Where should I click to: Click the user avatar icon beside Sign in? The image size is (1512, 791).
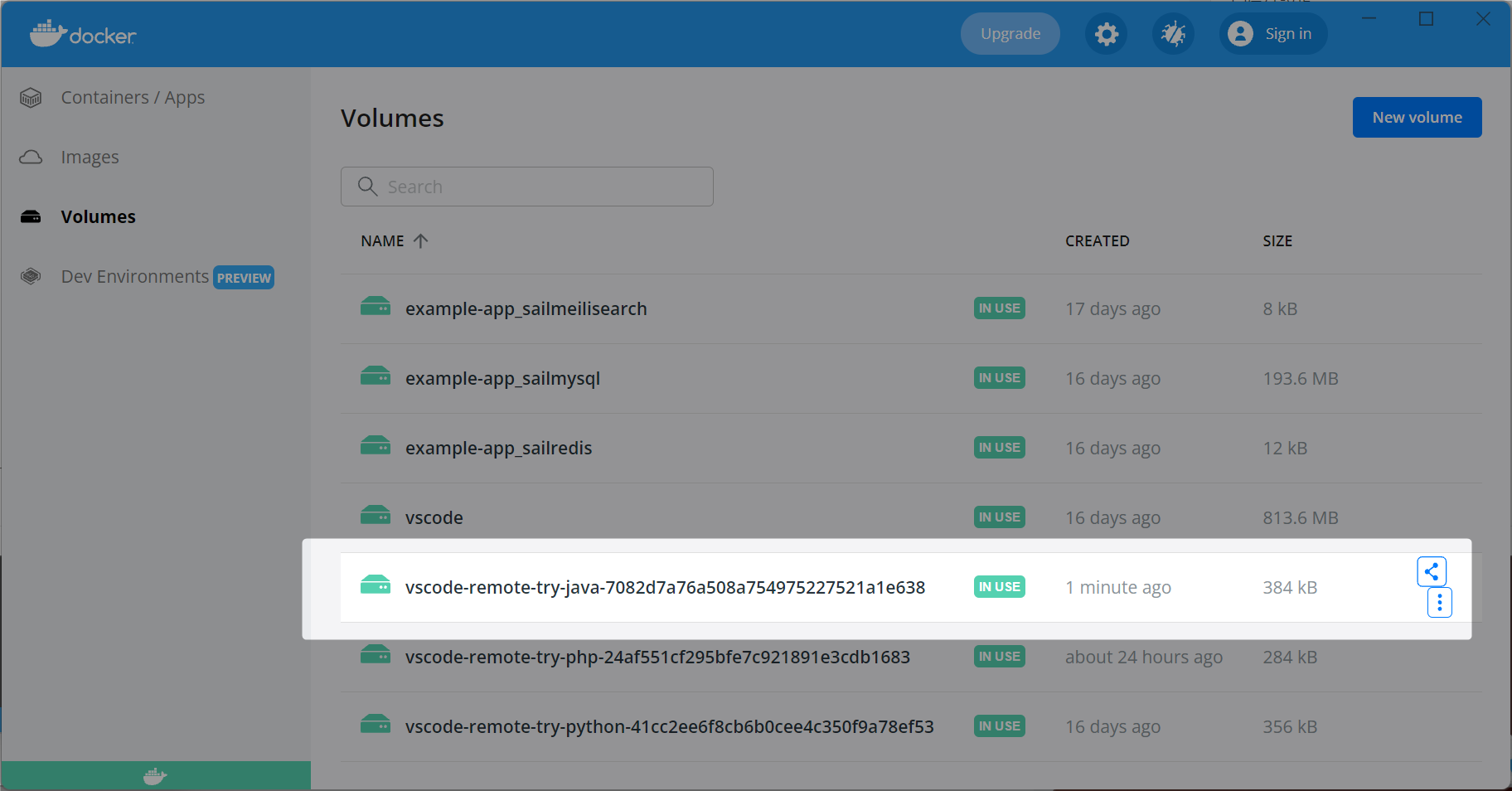(1240, 34)
